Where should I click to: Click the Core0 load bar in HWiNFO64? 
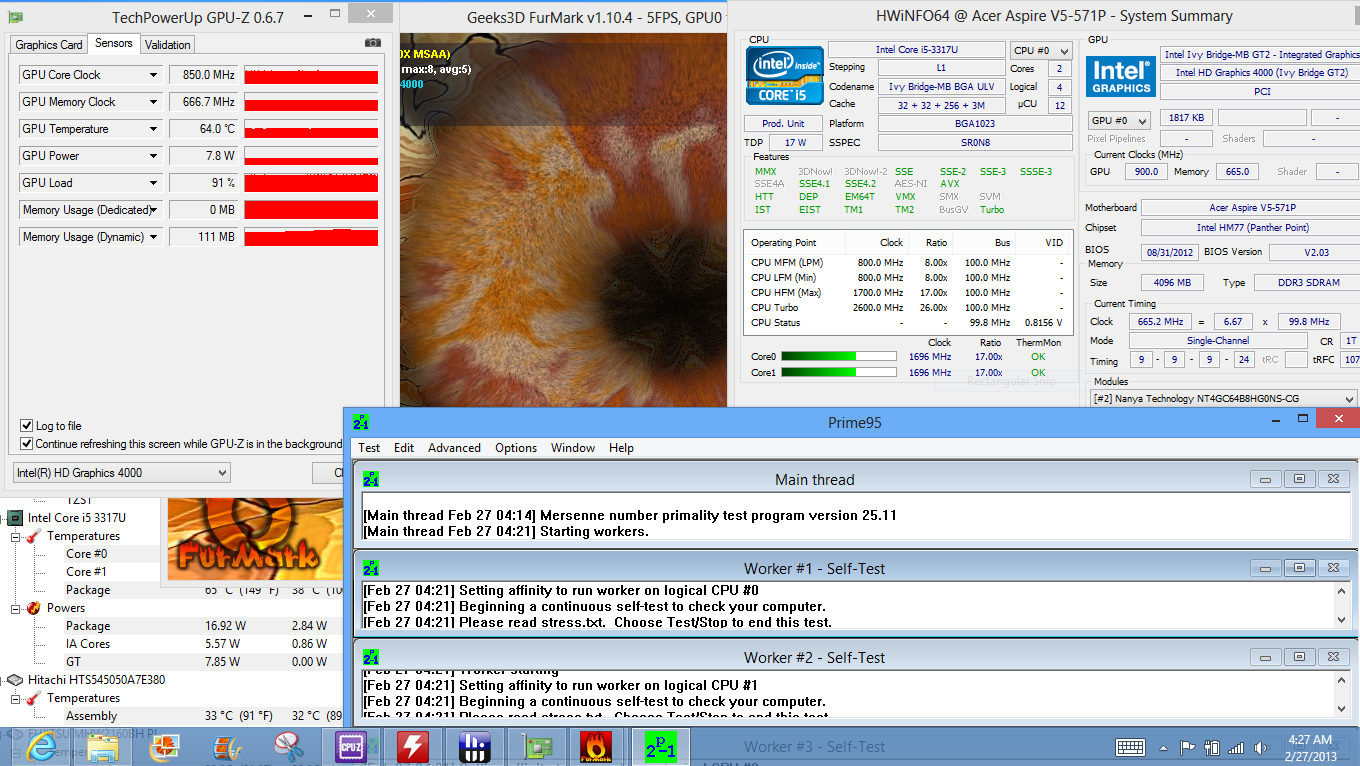pos(839,356)
